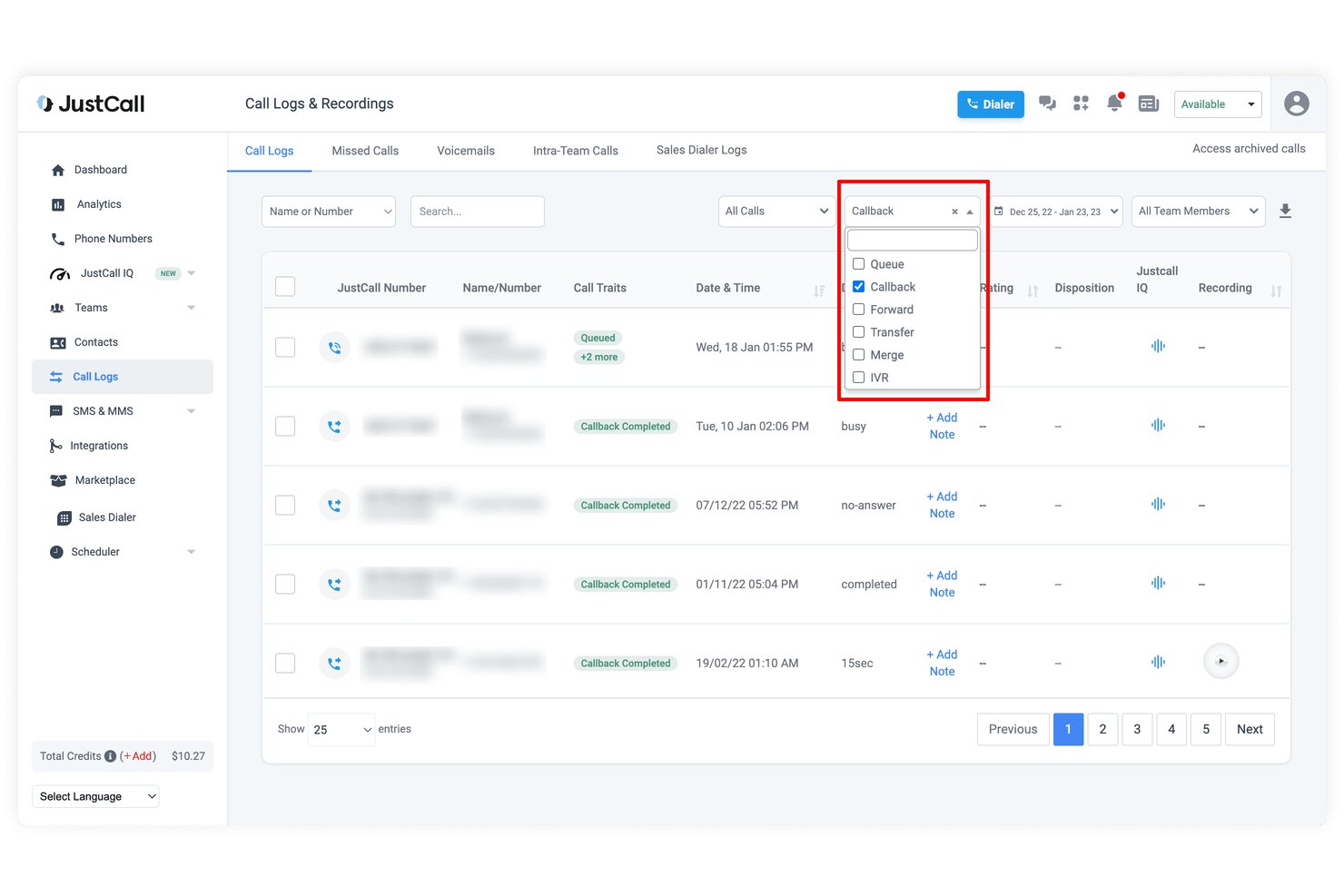Click the +2 more call traits badge

(x=599, y=357)
